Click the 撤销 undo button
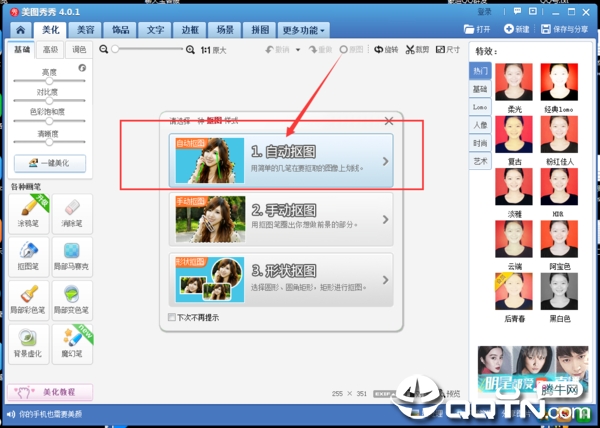Viewport: 600px width, 428px height. coord(277,50)
